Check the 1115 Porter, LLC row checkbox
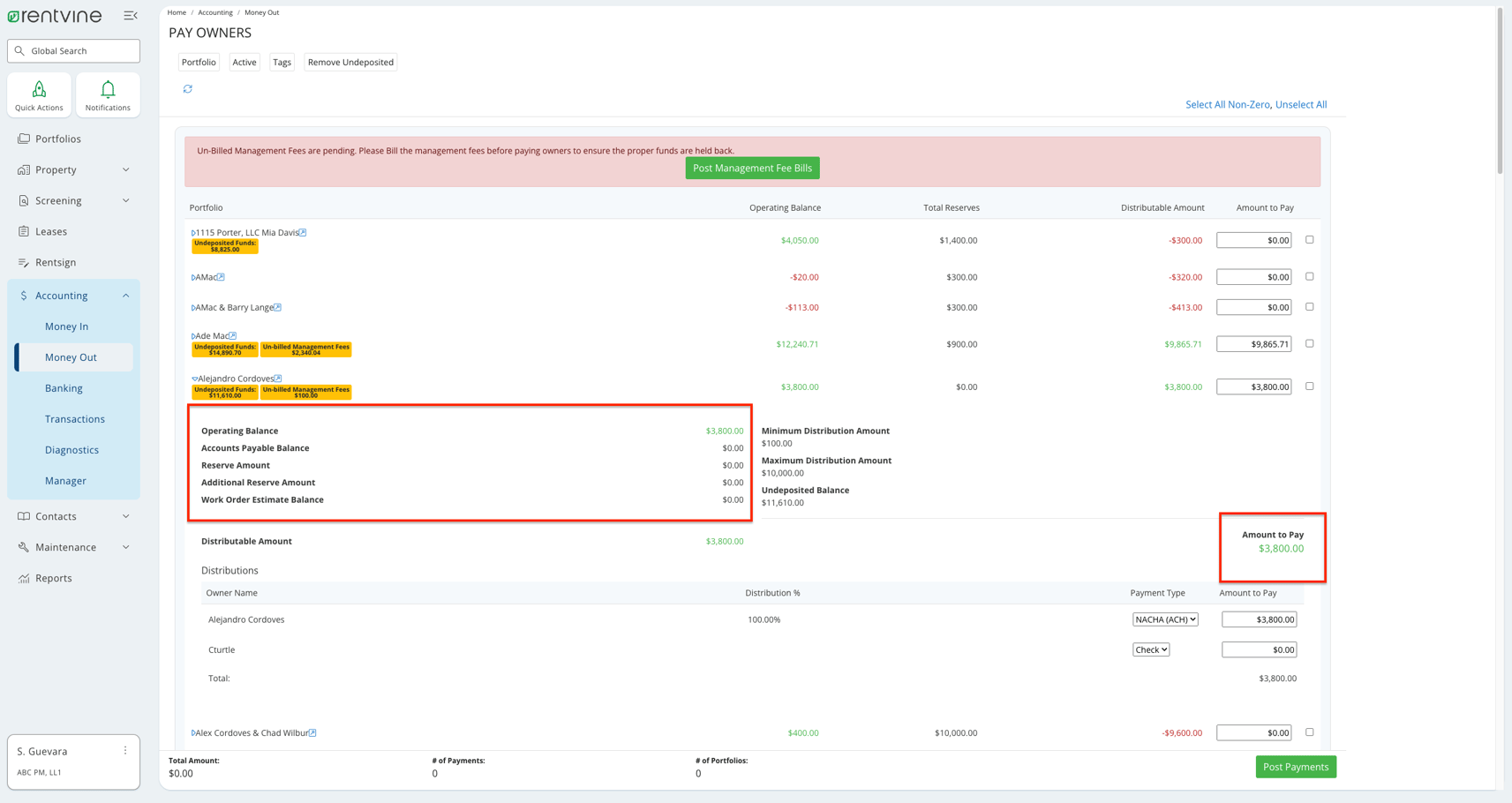The image size is (1512, 803). (x=1309, y=240)
